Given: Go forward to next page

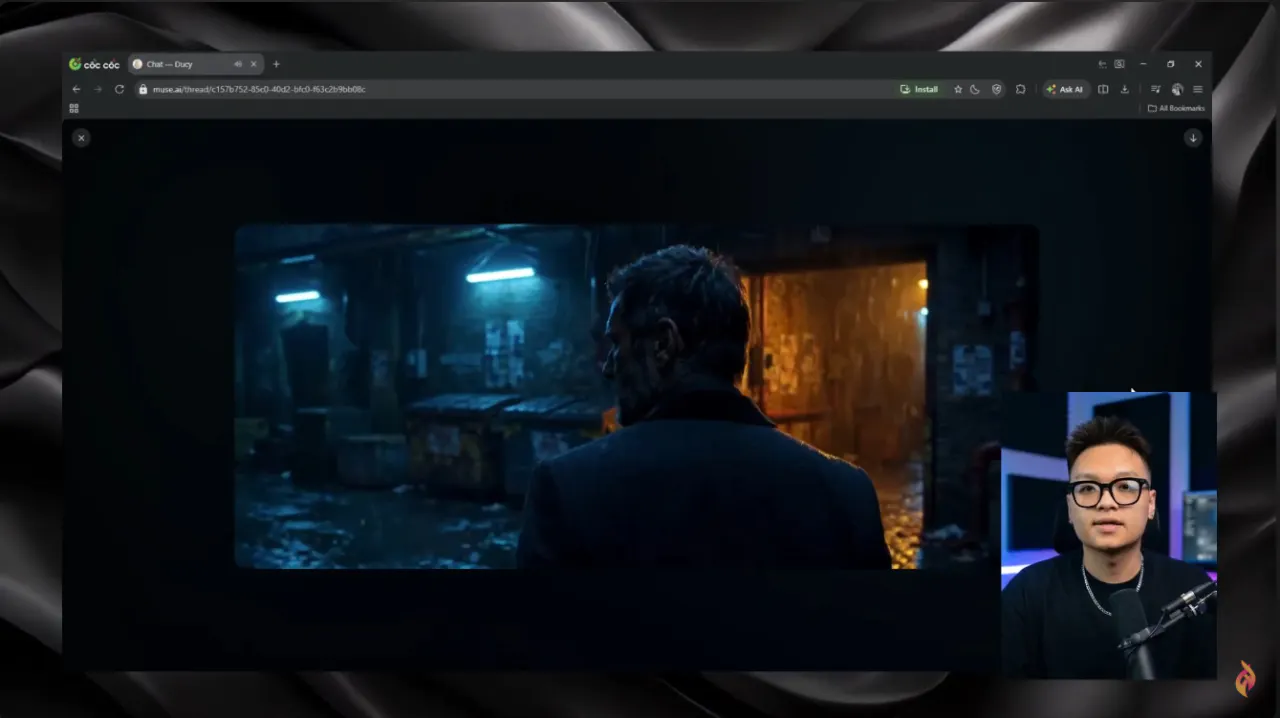Looking at the screenshot, I should coord(98,89).
